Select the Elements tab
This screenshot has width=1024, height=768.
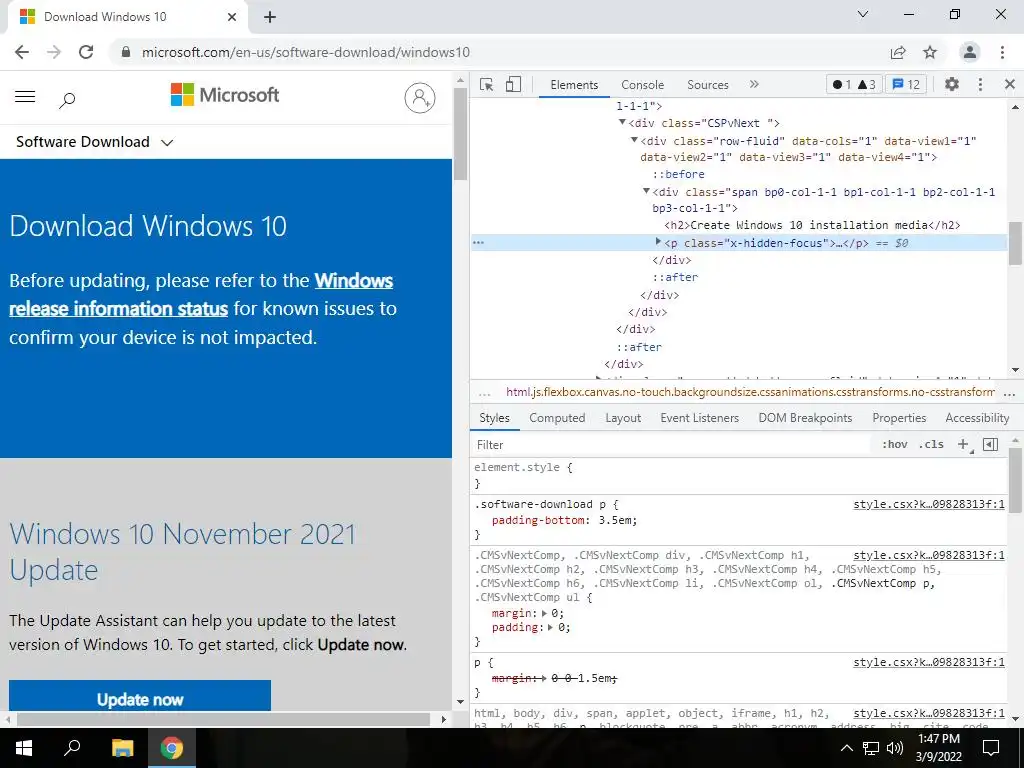click(574, 85)
